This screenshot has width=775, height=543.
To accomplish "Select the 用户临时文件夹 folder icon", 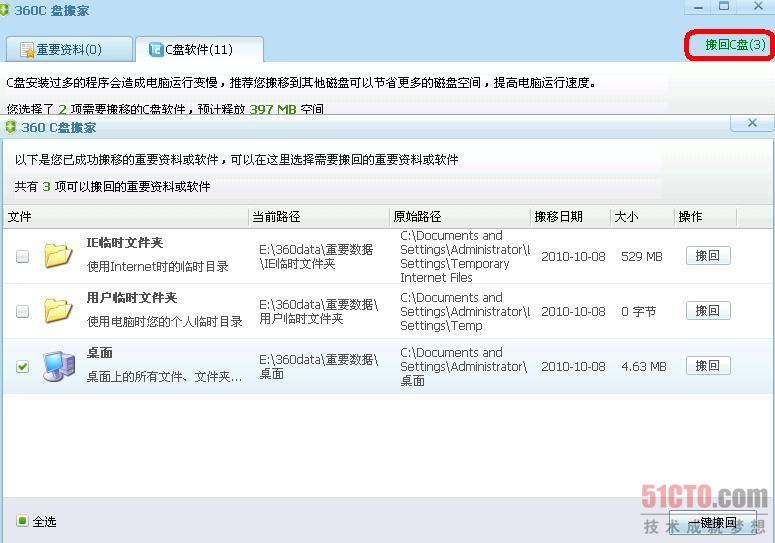I will click(58, 311).
